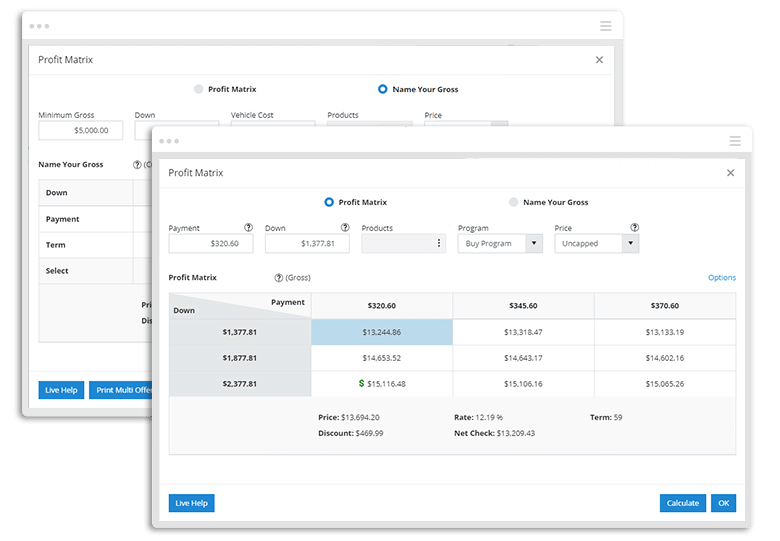The image size is (780, 541).
Task: Open the Options link
Action: (x=721, y=278)
